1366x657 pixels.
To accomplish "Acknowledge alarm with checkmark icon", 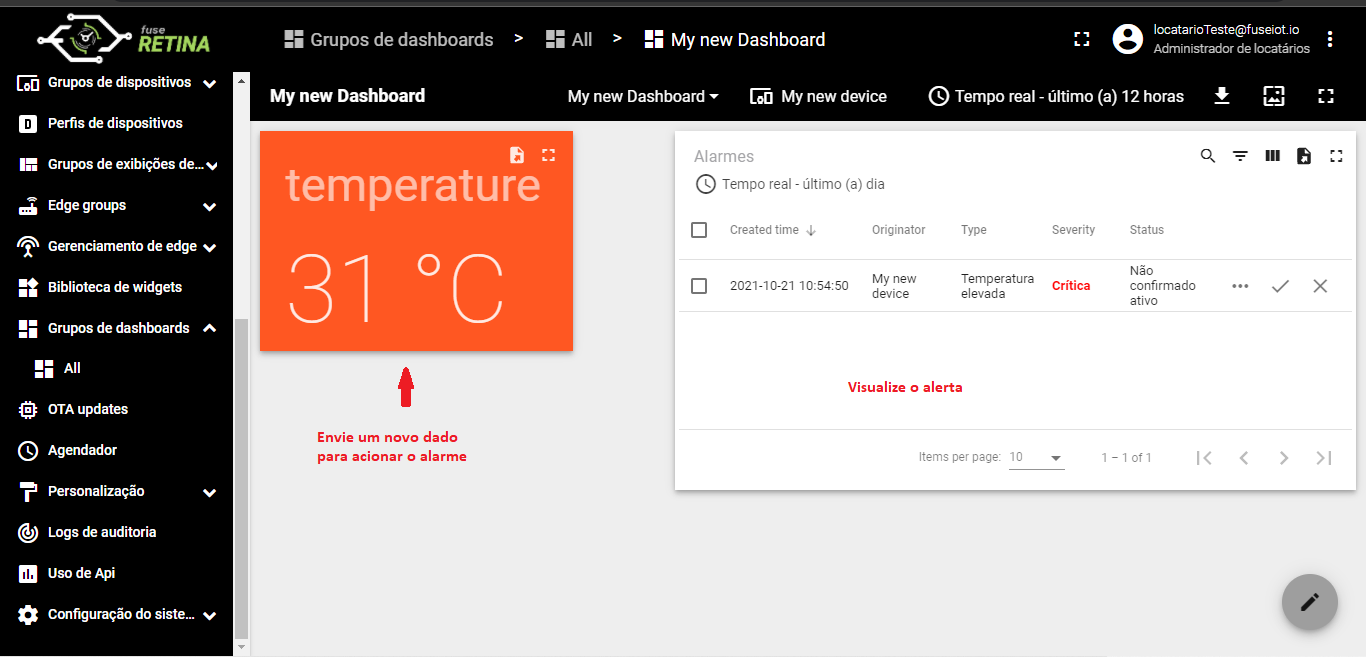I will click(1280, 286).
